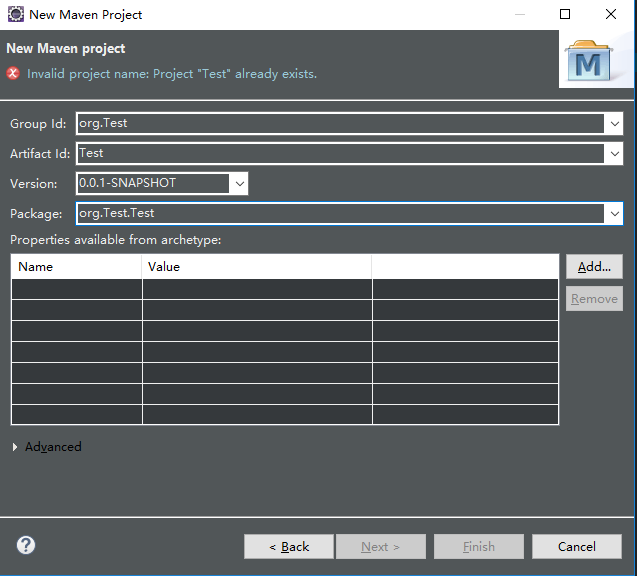The image size is (637, 576).
Task: Open the Package dropdown arrow
Action: [614, 213]
